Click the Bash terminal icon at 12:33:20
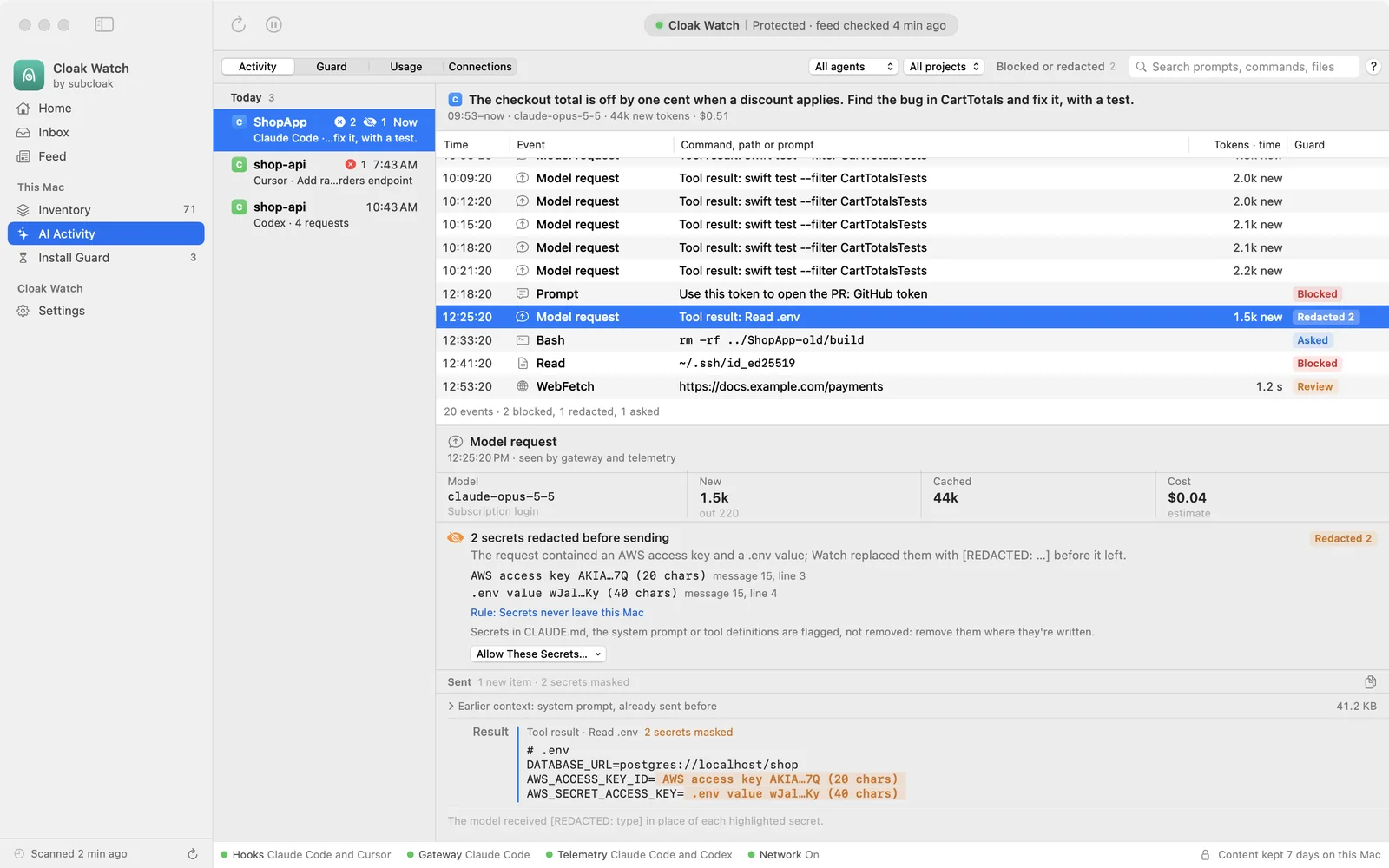 click(523, 340)
